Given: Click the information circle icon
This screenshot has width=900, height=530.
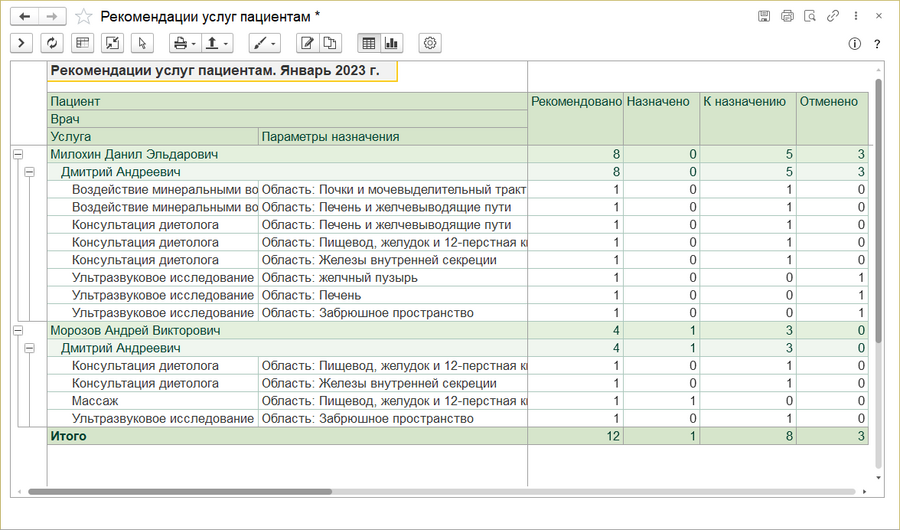Looking at the screenshot, I should coord(855,44).
